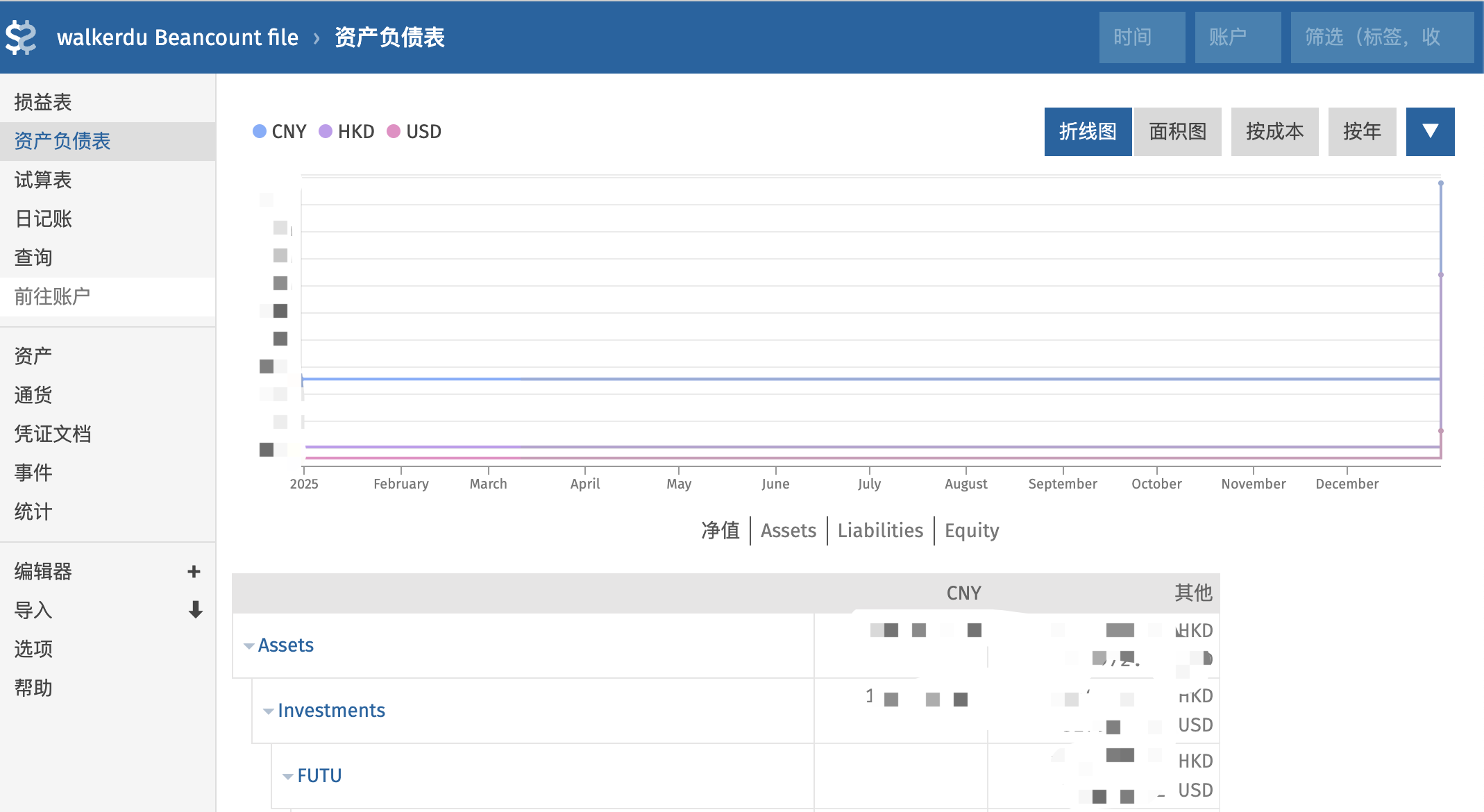This screenshot has width=1484, height=812.
Task: Click the blue triangle chart toggle button
Action: pyautogui.click(x=1430, y=131)
